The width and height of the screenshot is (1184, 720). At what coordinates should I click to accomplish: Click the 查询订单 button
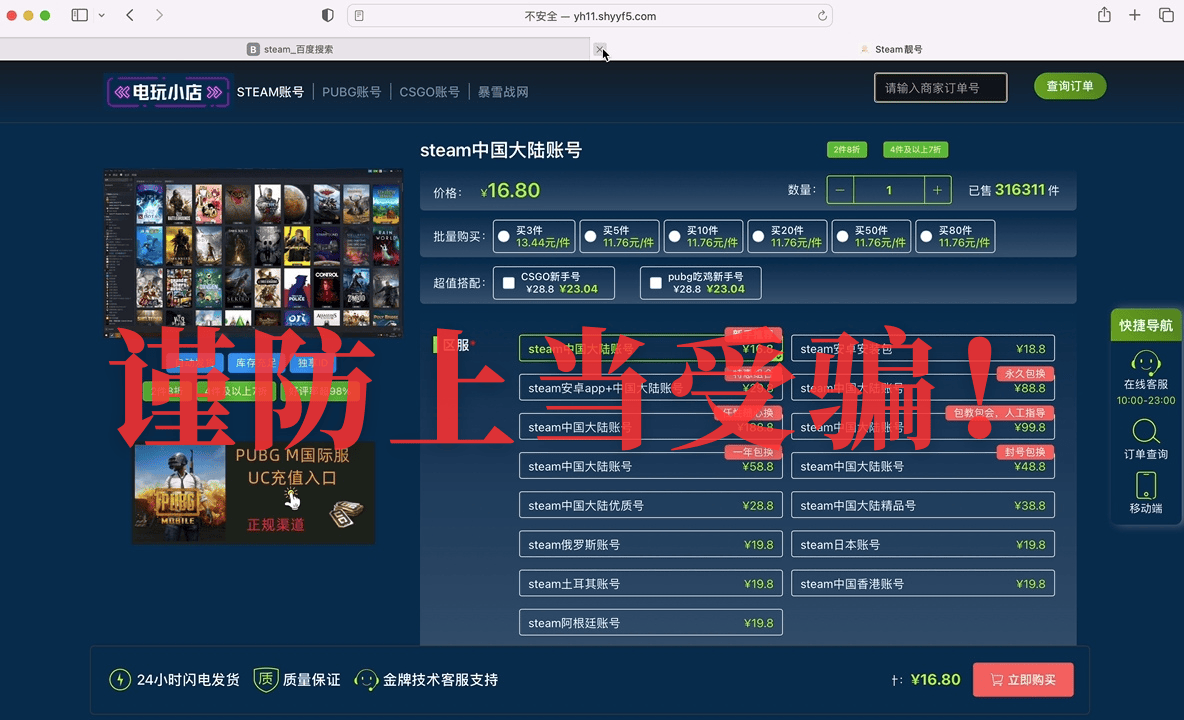[x=1069, y=87]
